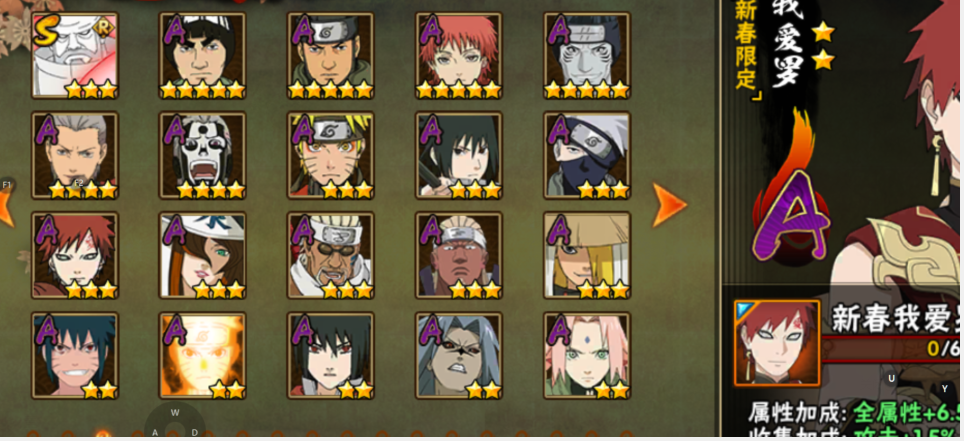Select the S-rank white-bearded ninja portrait
Screen dimensions: 964x441
74,55
